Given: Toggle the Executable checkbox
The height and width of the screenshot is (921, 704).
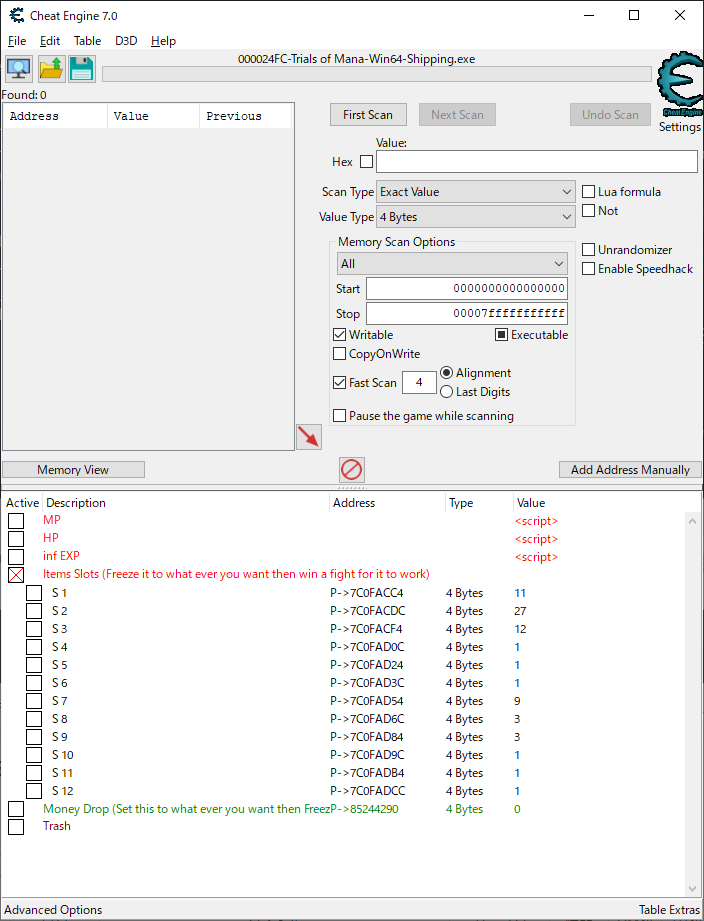Looking at the screenshot, I should click(501, 335).
